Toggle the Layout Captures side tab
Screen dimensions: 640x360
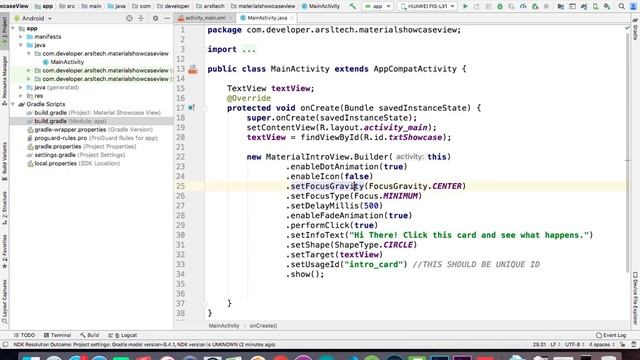[4, 302]
